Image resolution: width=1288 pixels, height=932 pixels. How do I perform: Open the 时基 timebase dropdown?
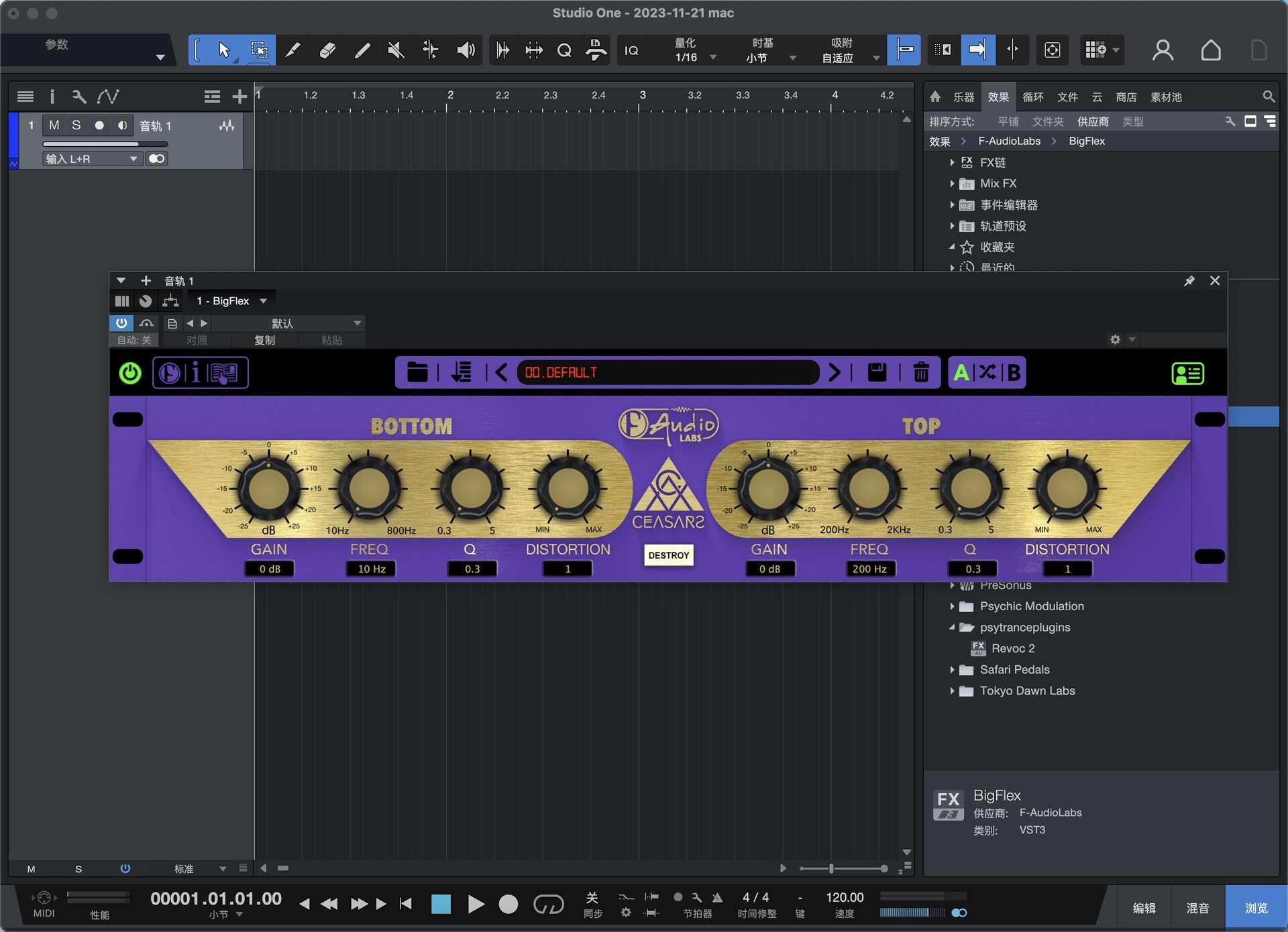[770, 50]
